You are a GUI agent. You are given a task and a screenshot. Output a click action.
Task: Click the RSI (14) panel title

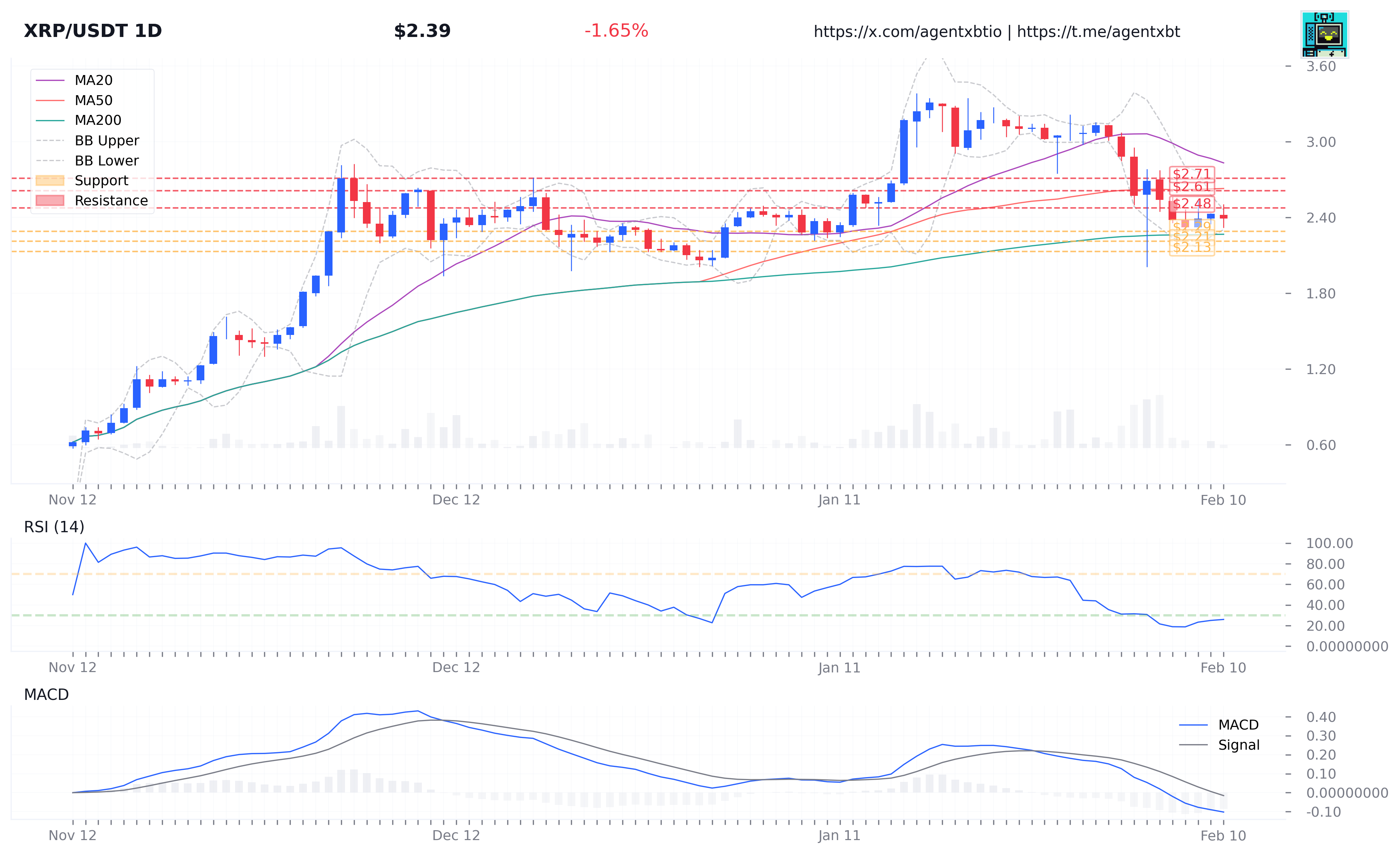click(x=54, y=527)
